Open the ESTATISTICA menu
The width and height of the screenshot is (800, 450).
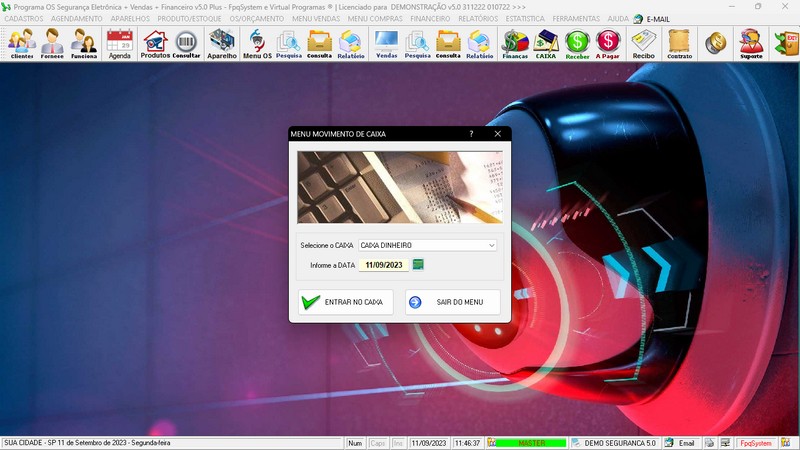[x=525, y=19]
